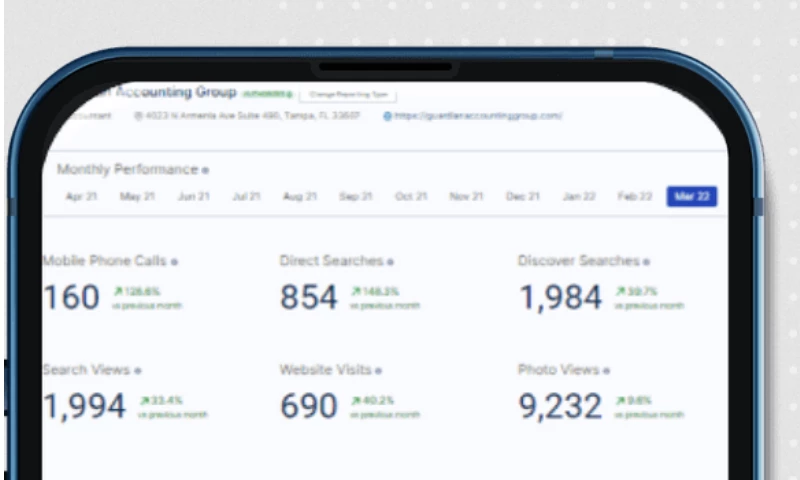The image size is (800, 480).
Task: Click the globe icon before the website URL
Action: point(388,116)
